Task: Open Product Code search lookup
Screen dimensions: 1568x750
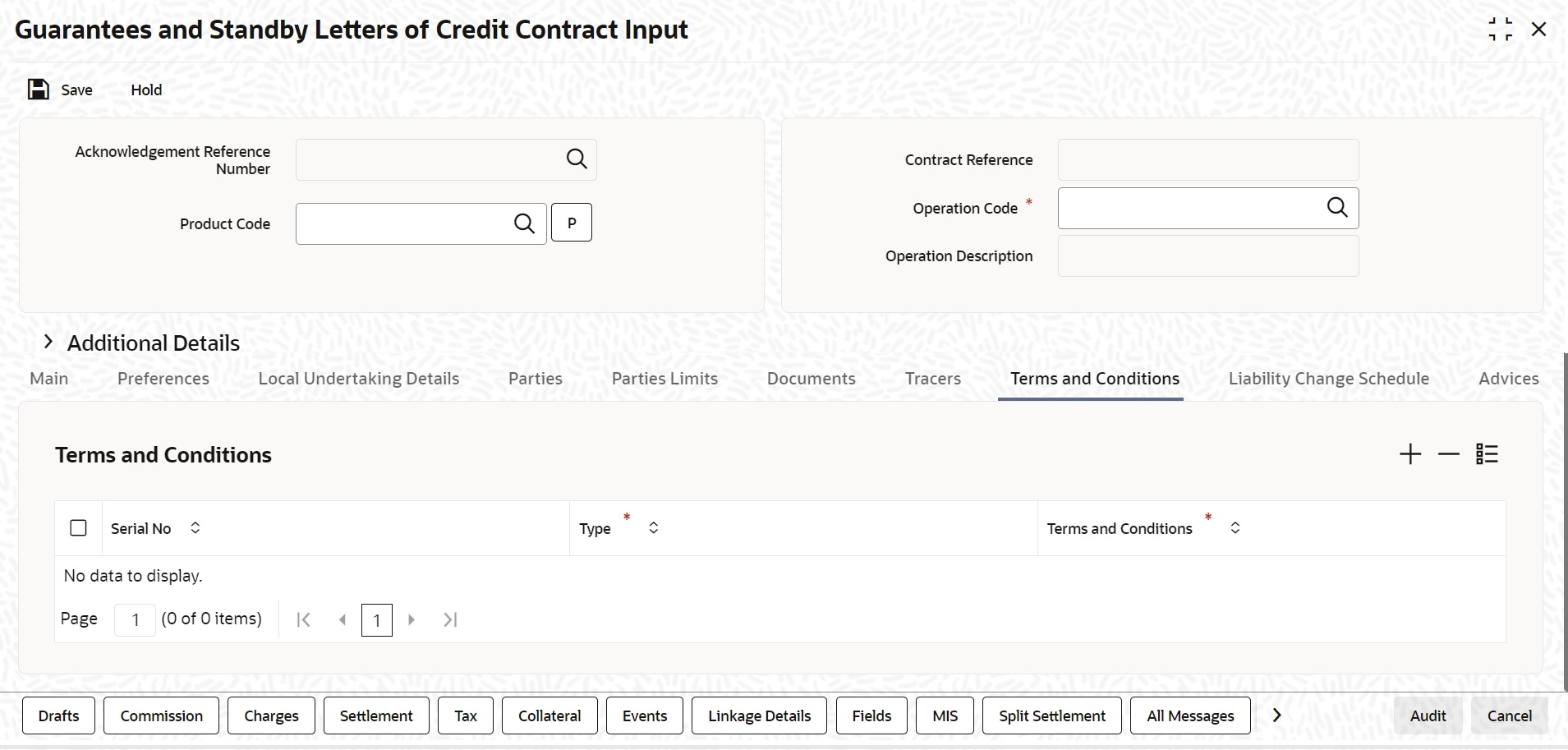Action: (x=524, y=223)
